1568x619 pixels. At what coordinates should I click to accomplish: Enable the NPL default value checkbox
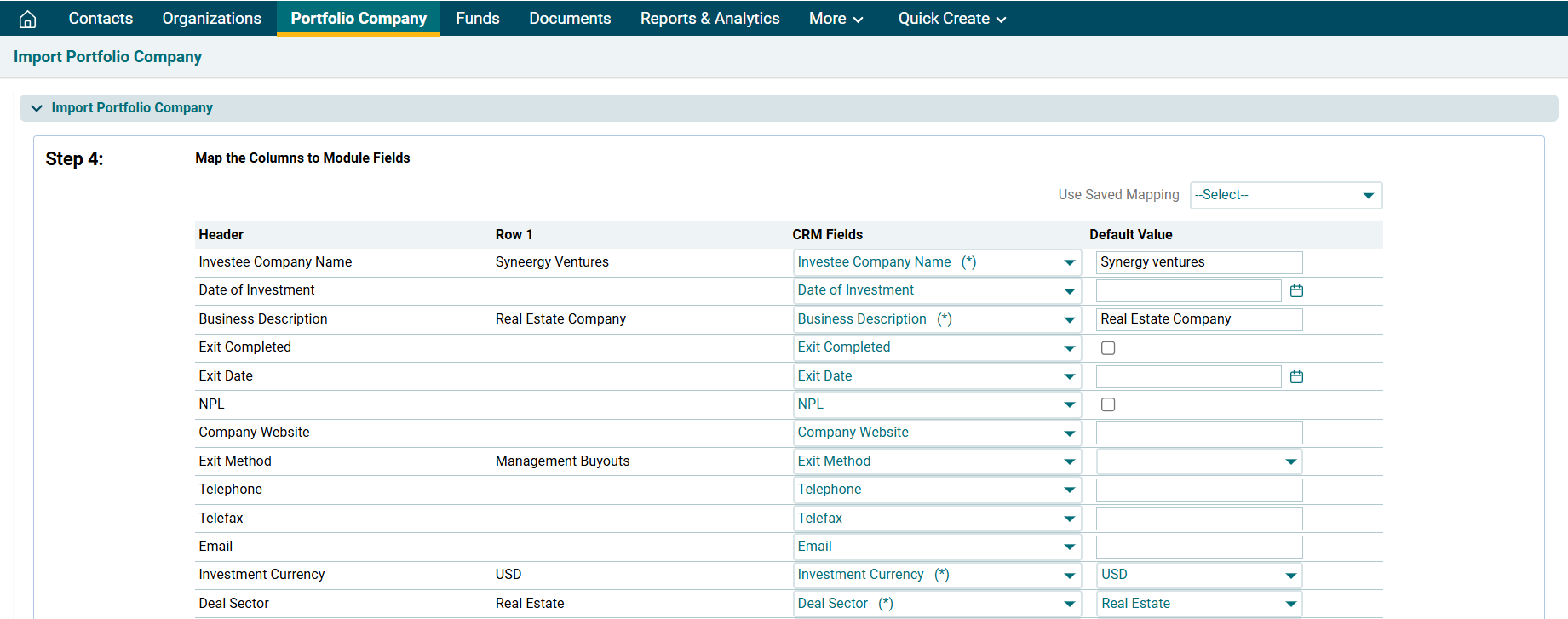coord(1108,404)
